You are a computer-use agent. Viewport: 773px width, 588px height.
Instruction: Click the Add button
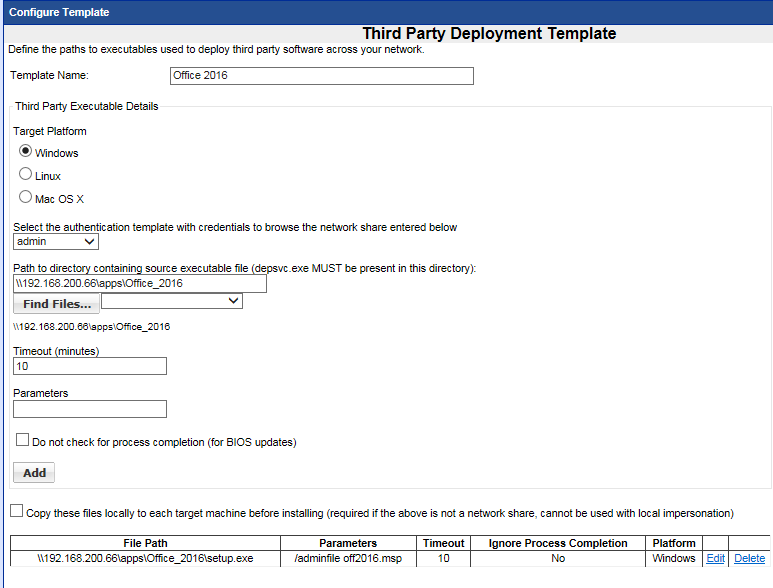pos(34,473)
